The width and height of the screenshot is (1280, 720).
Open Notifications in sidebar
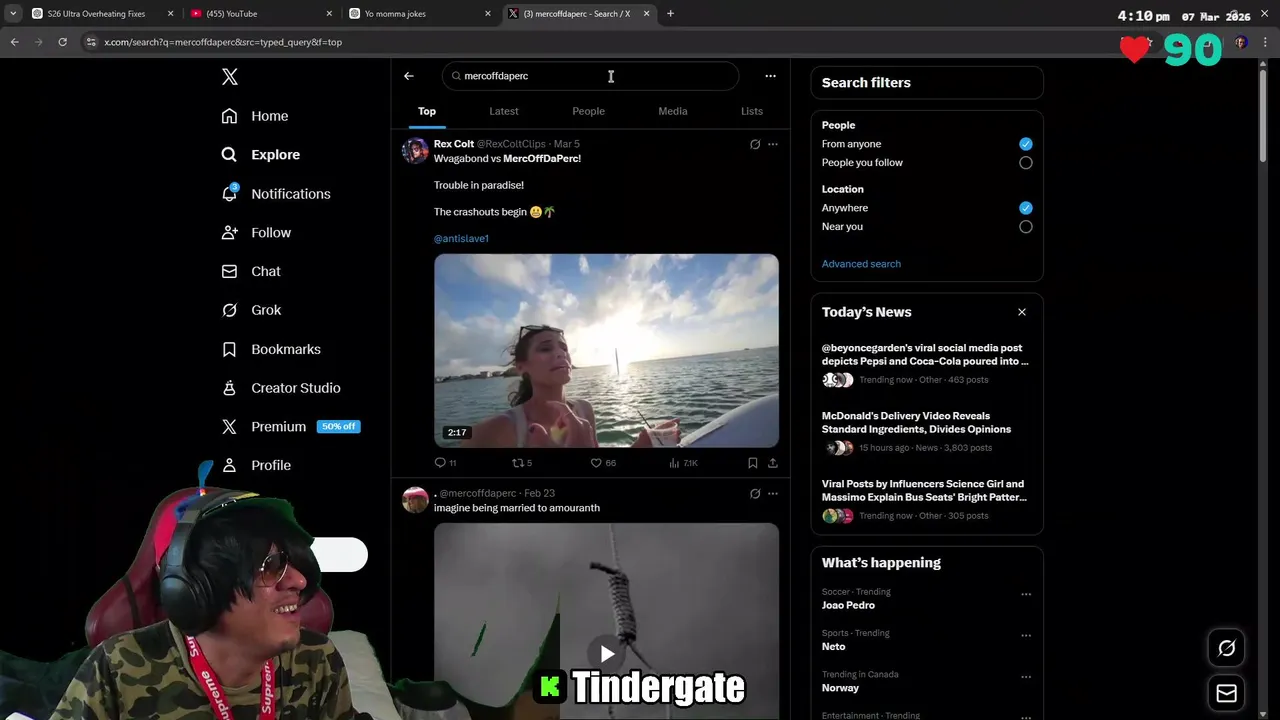click(275, 194)
